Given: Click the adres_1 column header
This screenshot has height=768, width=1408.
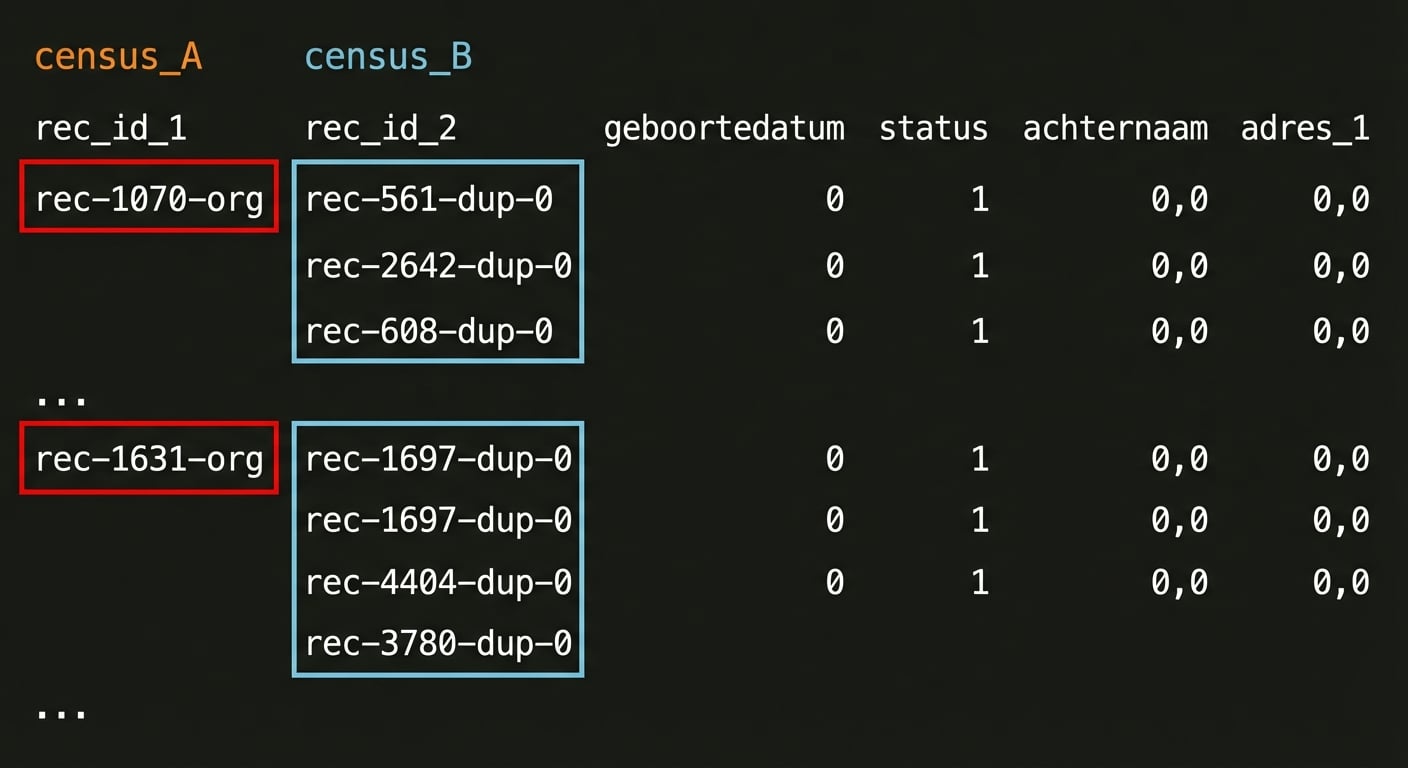Looking at the screenshot, I should (x=1305, y=128).
